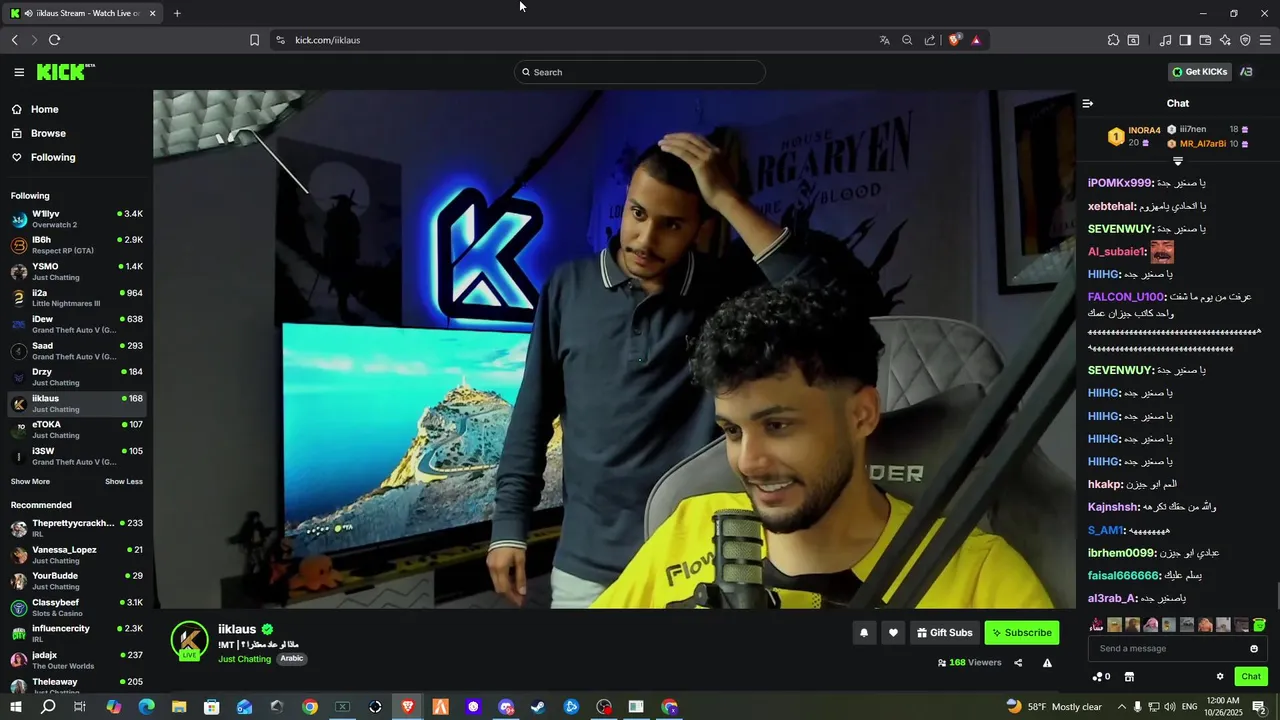
Task: Open browser extensions puzzle icon
Action: pos(1113,40)
